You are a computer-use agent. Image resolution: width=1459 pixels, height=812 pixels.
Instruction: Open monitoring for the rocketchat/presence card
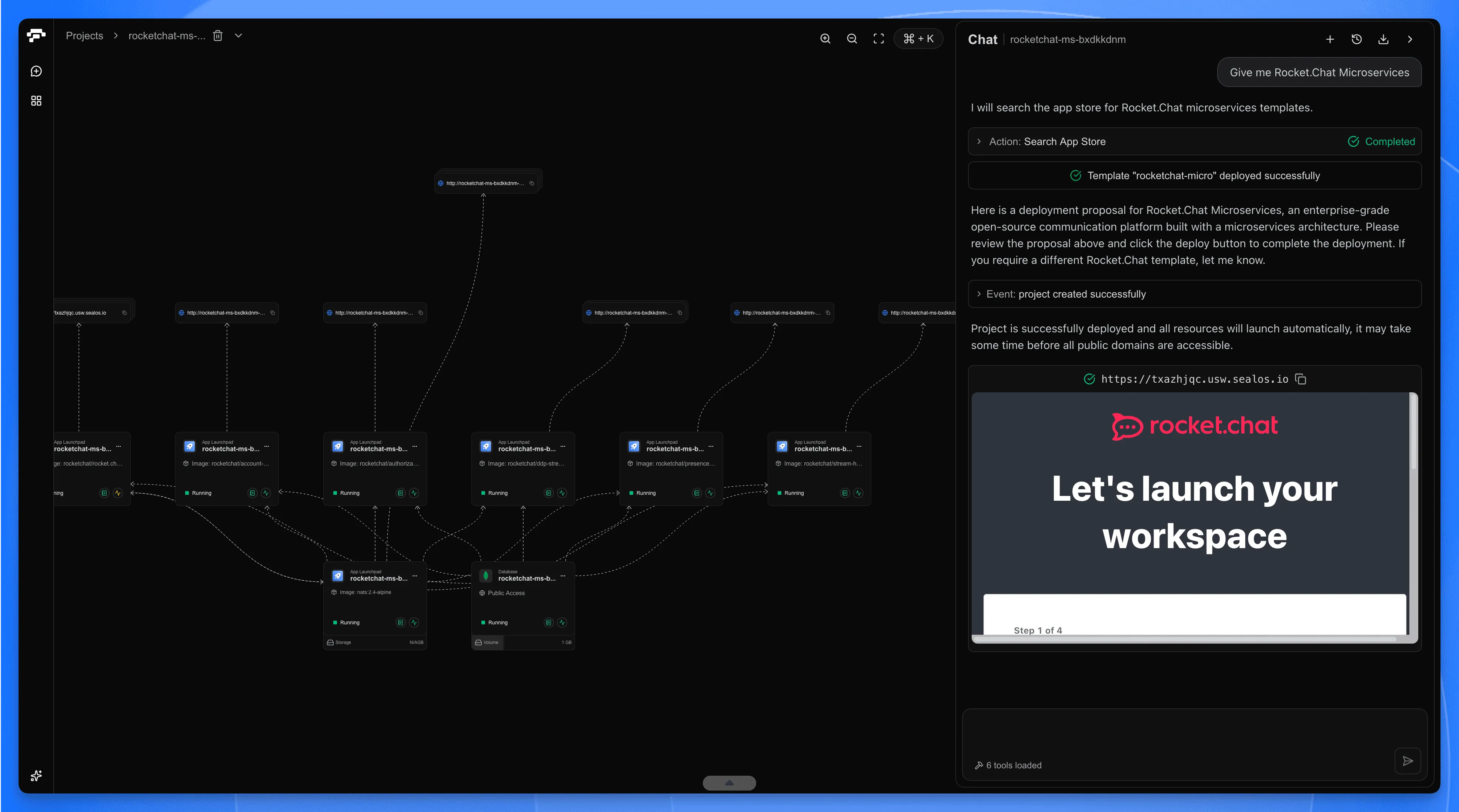pyautogui.click(x=710, y=493)
